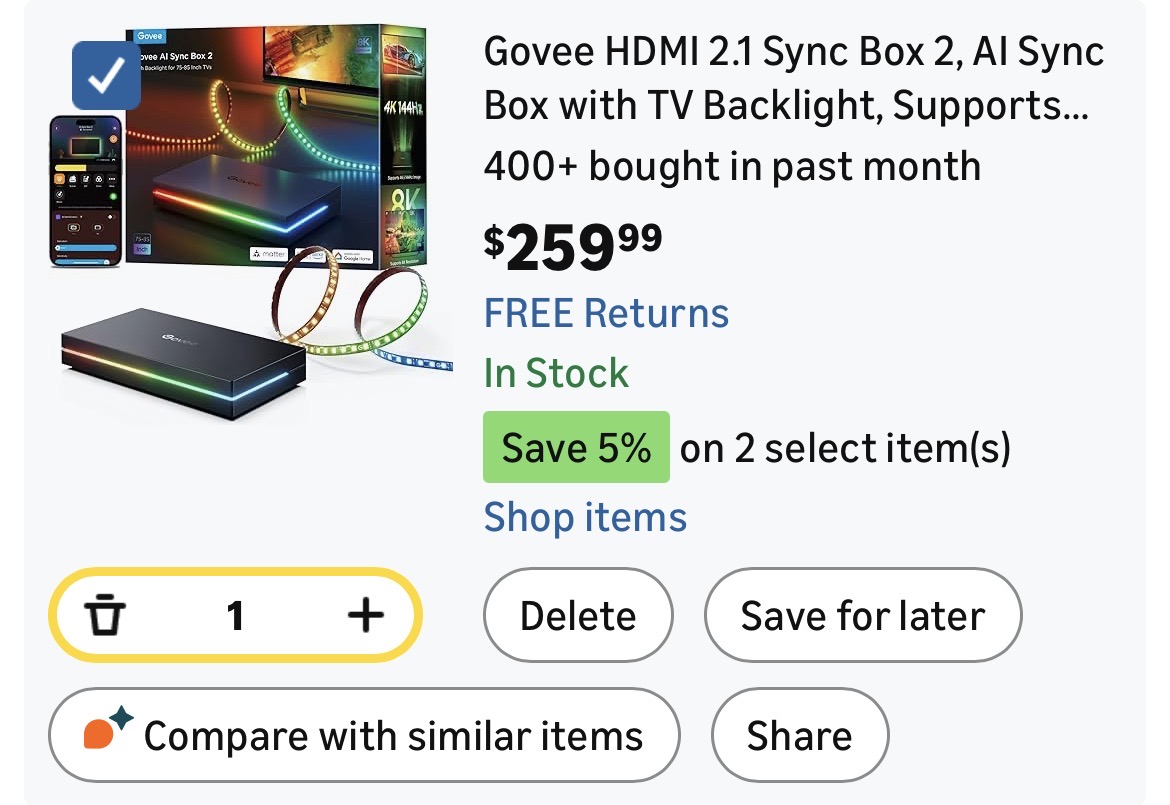Click the In Stock status text
1170x805 pixels.
[556, 373]
